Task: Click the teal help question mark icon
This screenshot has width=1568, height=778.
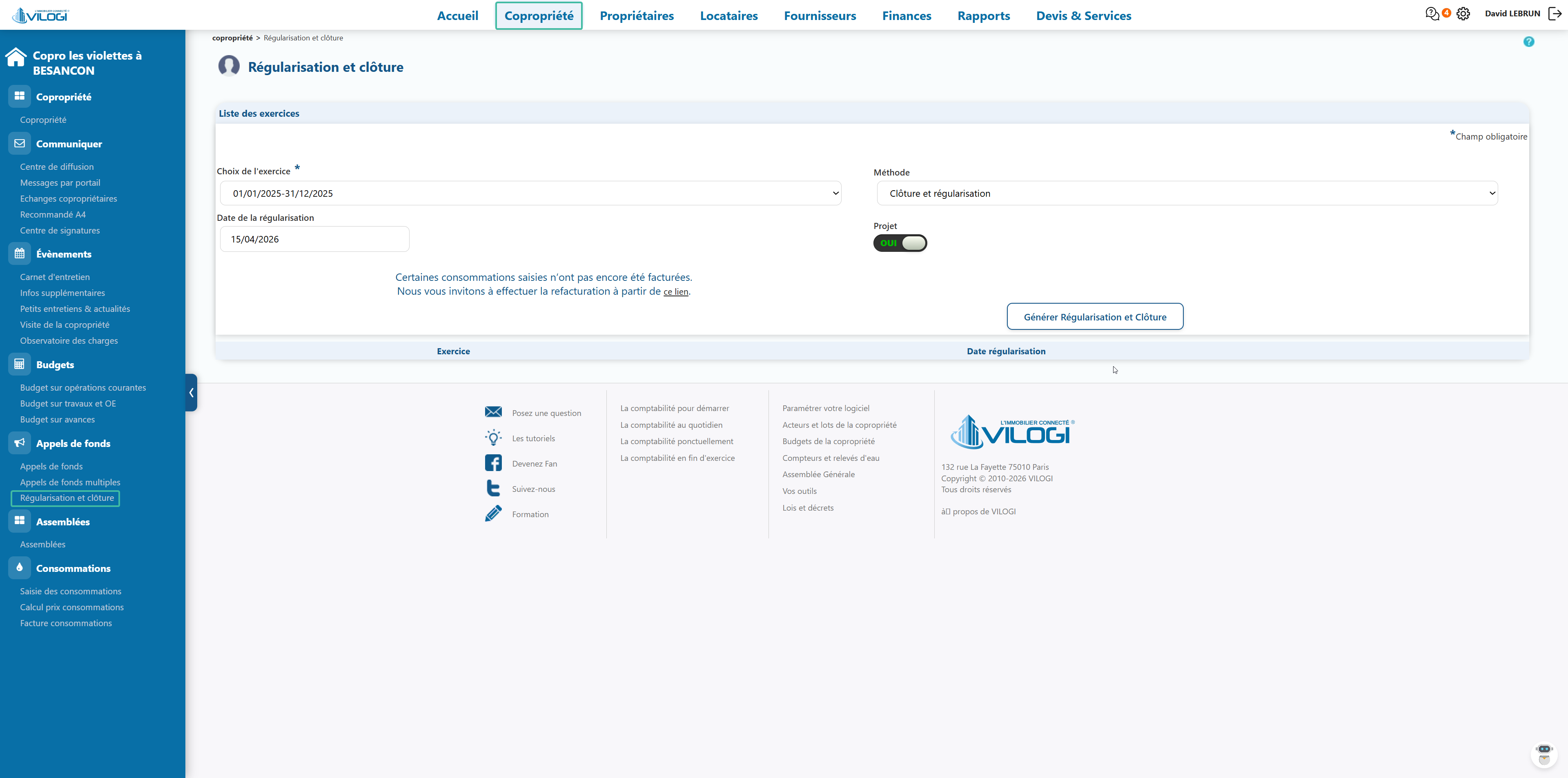Action: click(x=1528, y=41)
